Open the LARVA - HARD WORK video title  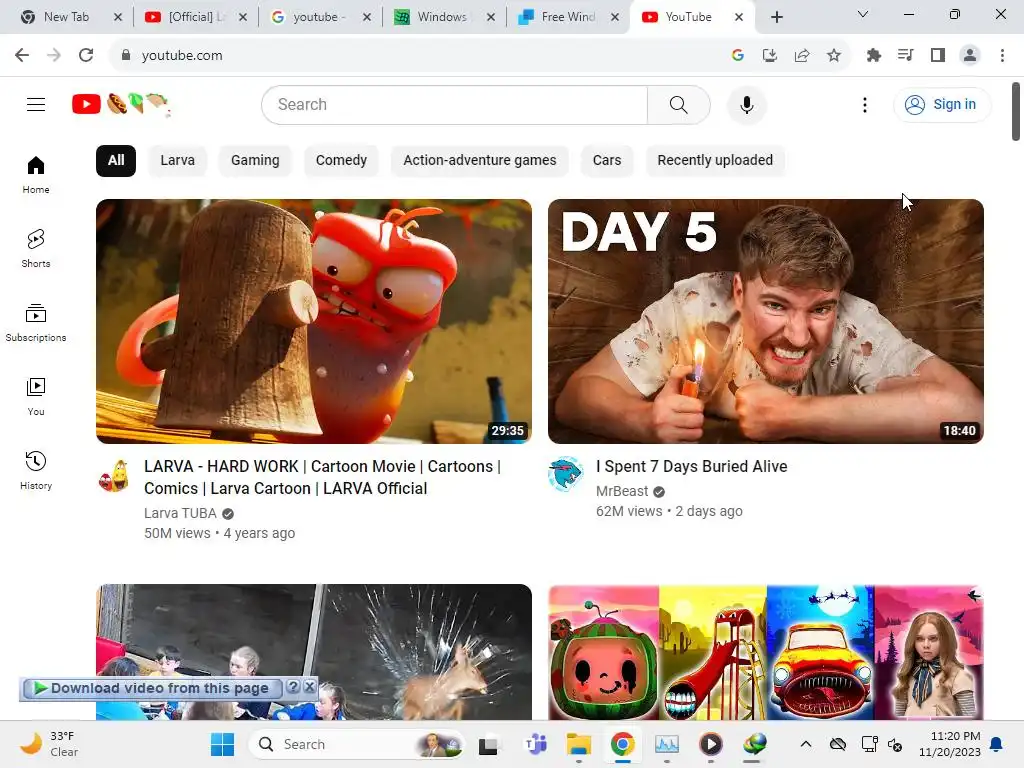click(x=323, y=477)
